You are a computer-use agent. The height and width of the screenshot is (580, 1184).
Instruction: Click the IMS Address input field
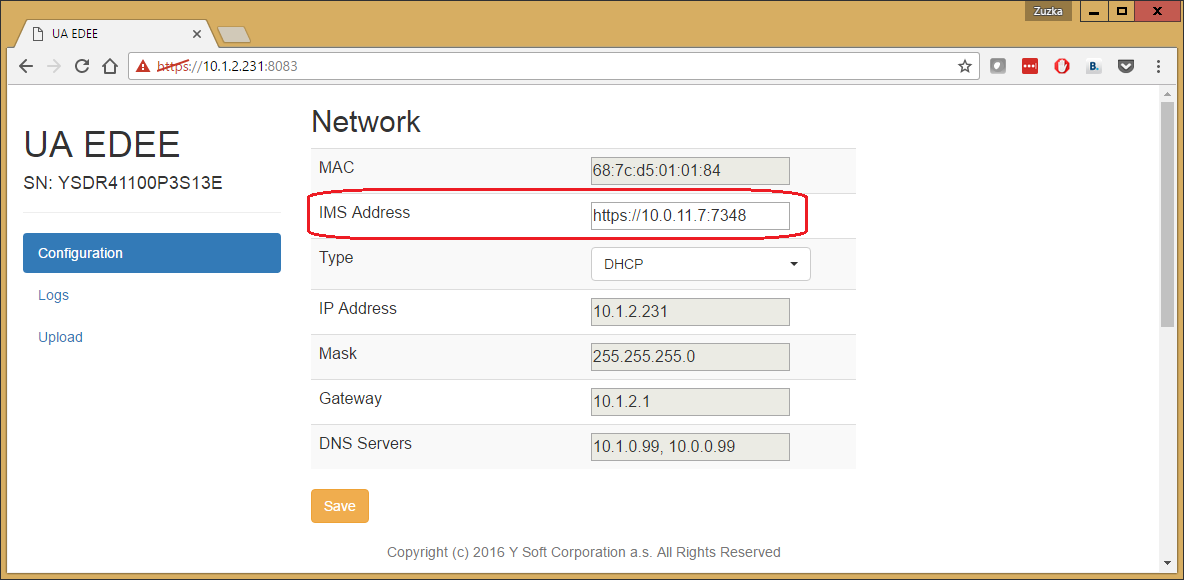click(x=690, y=215)
